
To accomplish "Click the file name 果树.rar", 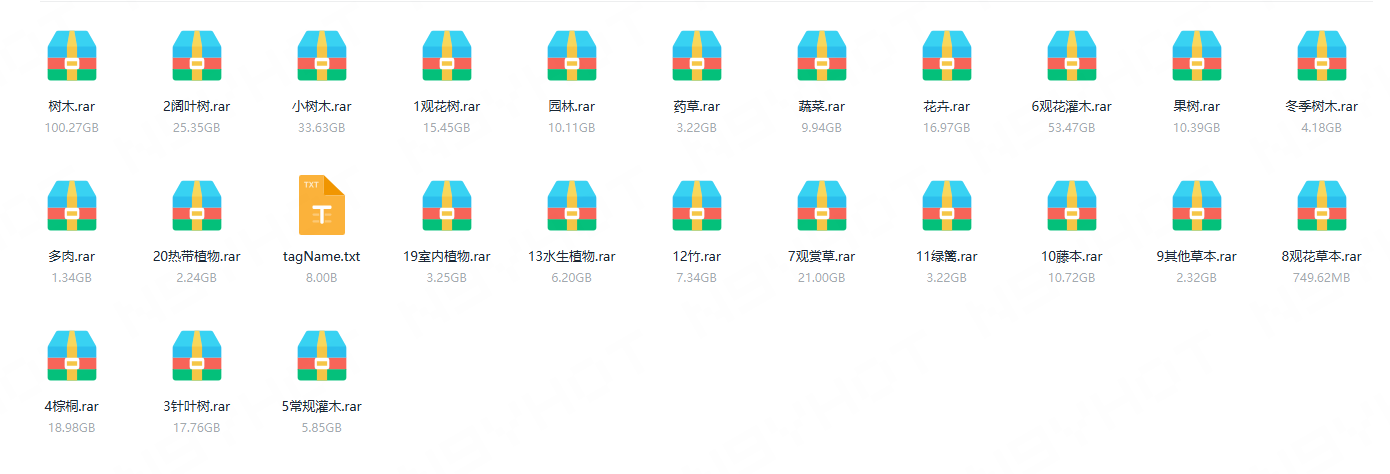I will [1197, 107].
